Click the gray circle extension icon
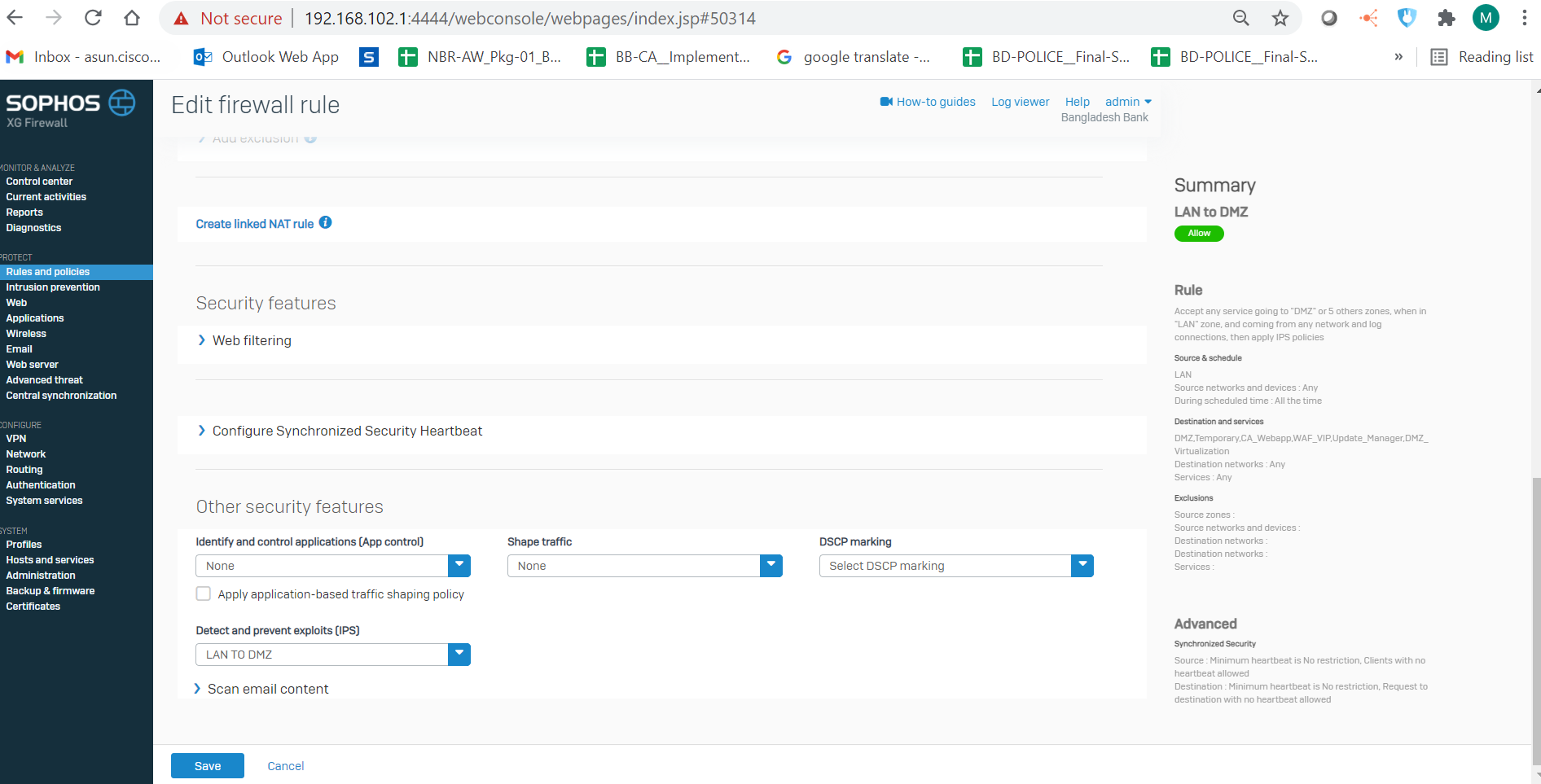This screenshot has width=1541, height=784. click(x=1329, y=18)
